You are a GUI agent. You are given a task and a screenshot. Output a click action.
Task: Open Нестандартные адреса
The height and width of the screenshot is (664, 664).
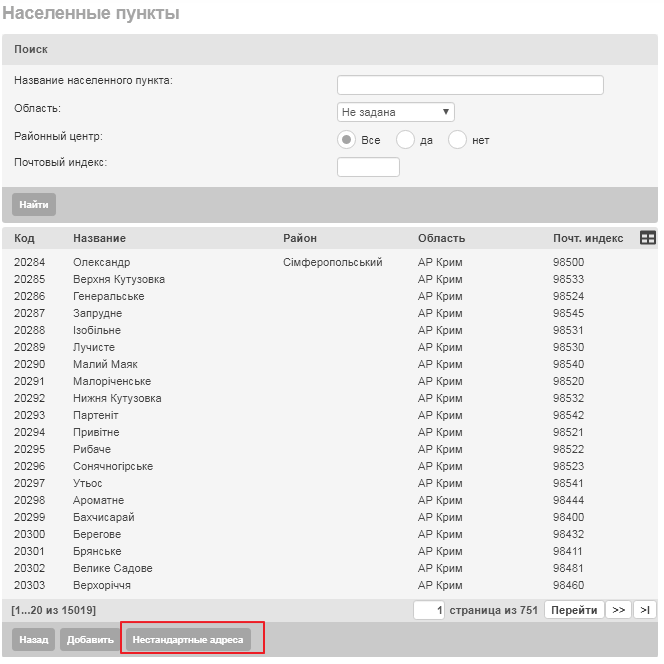click(x=188, y=640)
